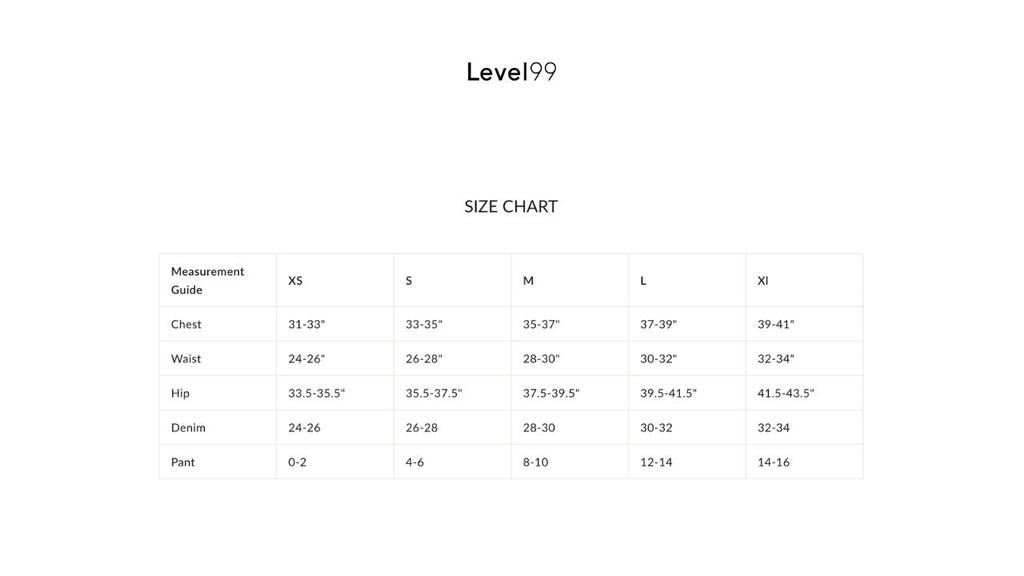Click the Pant row label
Viewport: 1024px width, 576px height.
(x=183, y=462)
